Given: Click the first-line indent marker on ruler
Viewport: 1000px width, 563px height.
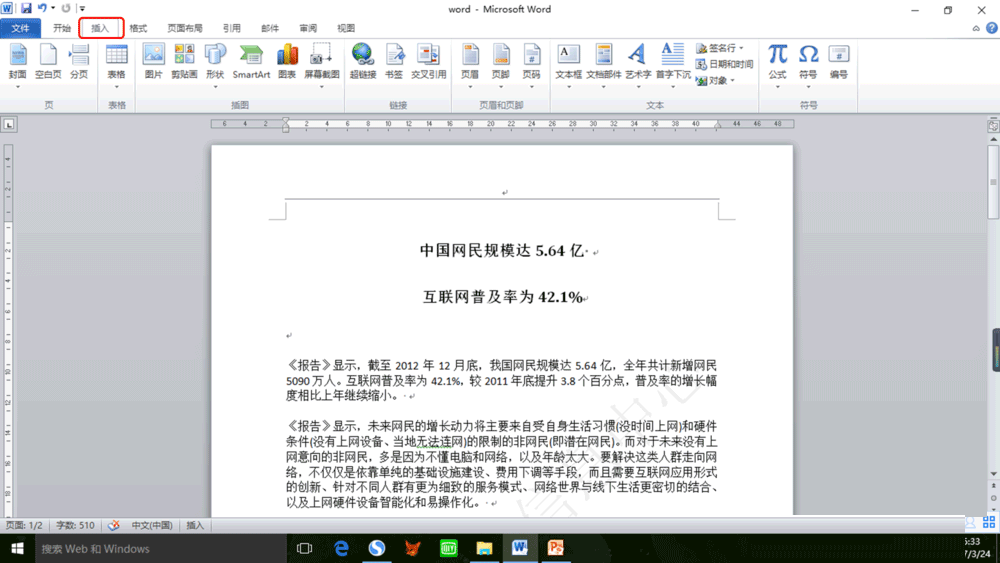Looking at the screenshot, I should point(286,120).
